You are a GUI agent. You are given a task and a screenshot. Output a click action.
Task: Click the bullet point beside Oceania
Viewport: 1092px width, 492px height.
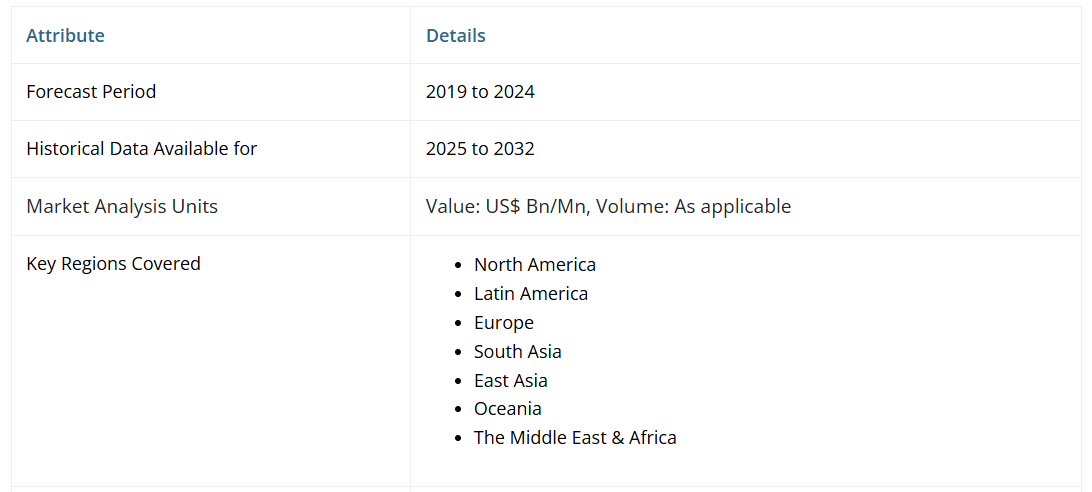(x=458, y=409)
